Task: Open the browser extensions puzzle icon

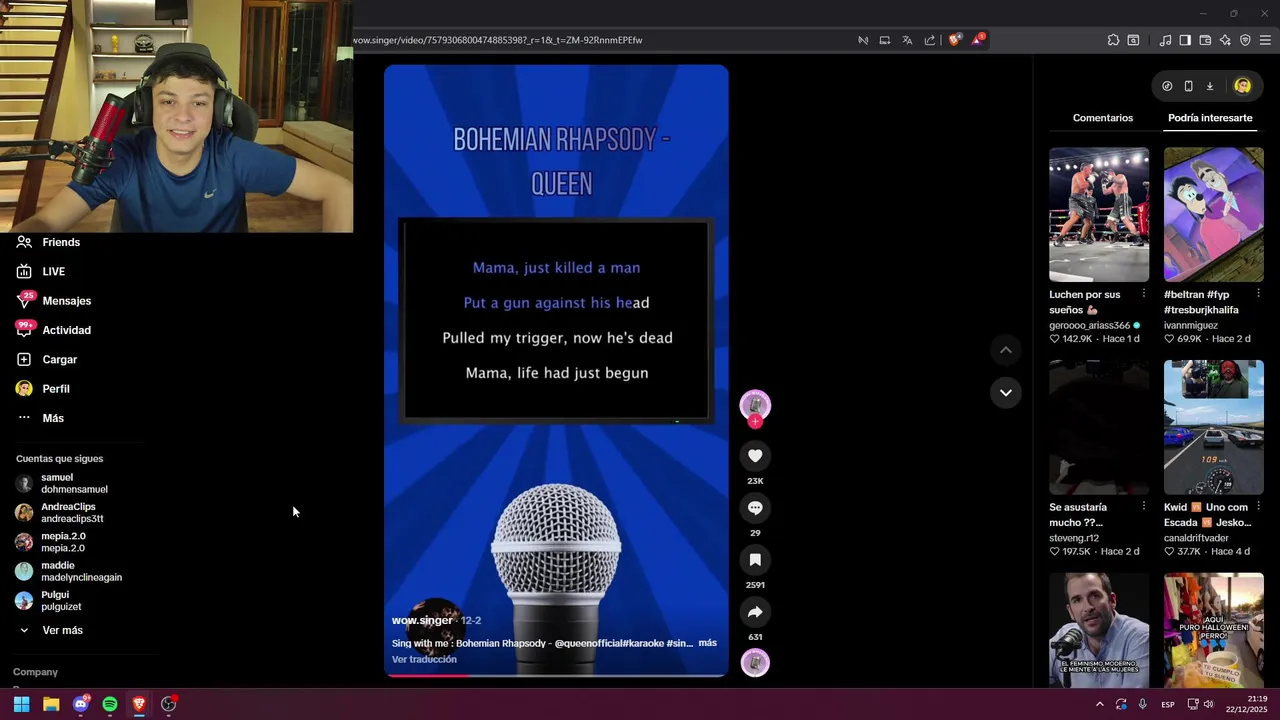Action: 1113,40
